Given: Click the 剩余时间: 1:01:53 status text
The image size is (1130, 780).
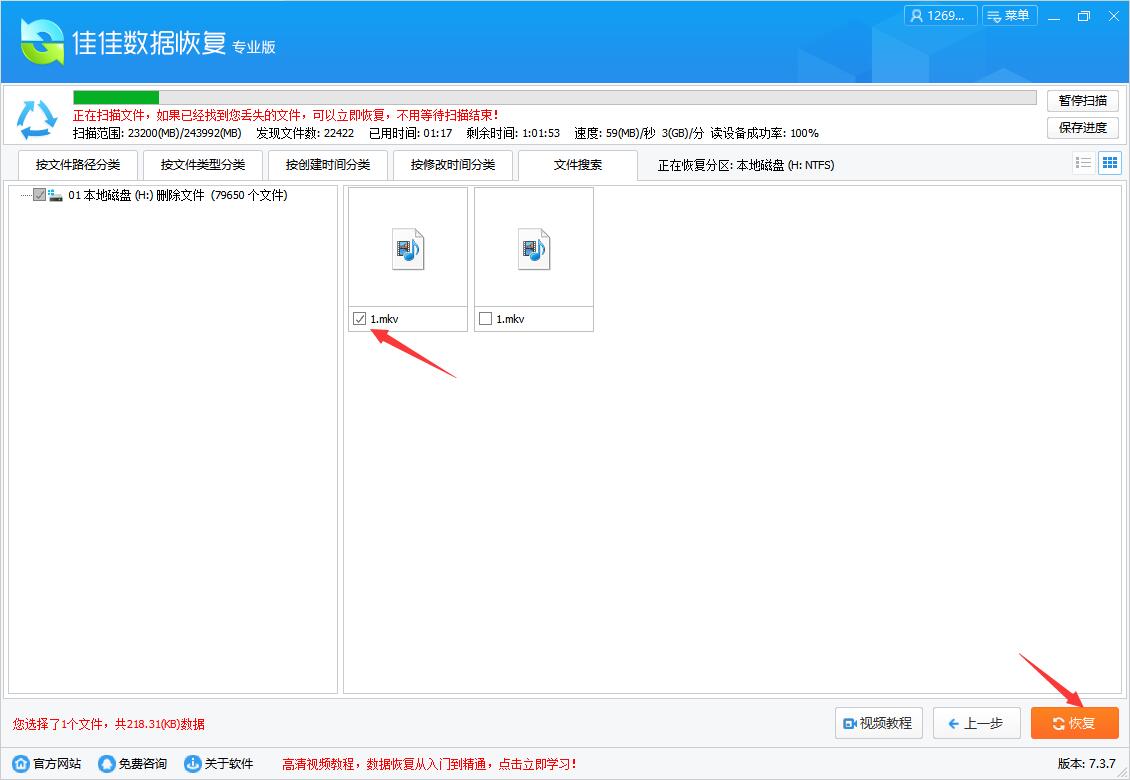Looking at the screenshot, I should click(x=513, y=133).
